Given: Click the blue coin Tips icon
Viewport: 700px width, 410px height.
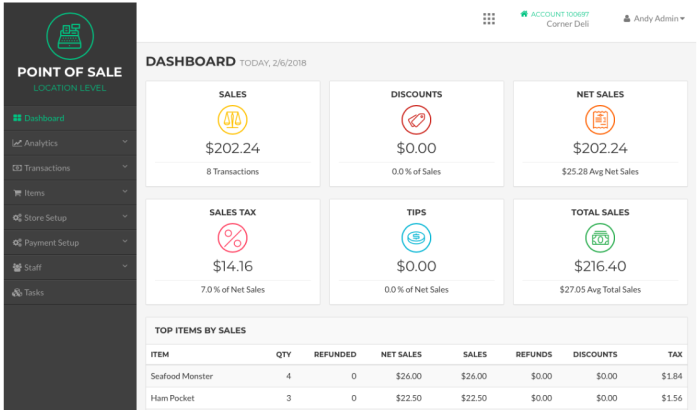Looking at the screenshot, I should (416, 238).
